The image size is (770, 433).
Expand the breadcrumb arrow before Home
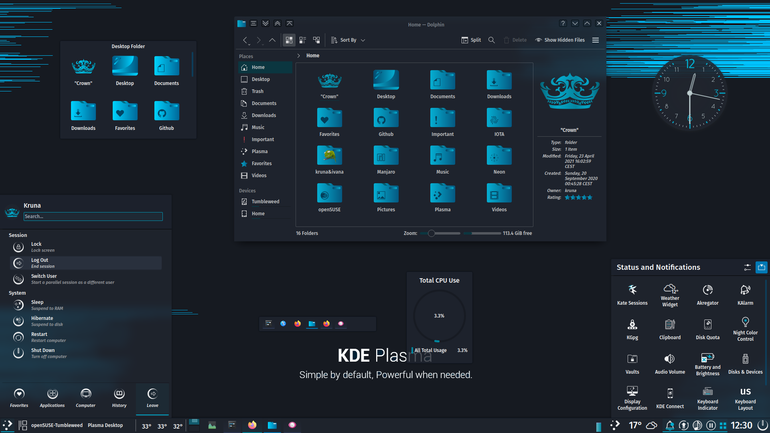(x=299, y=55)
